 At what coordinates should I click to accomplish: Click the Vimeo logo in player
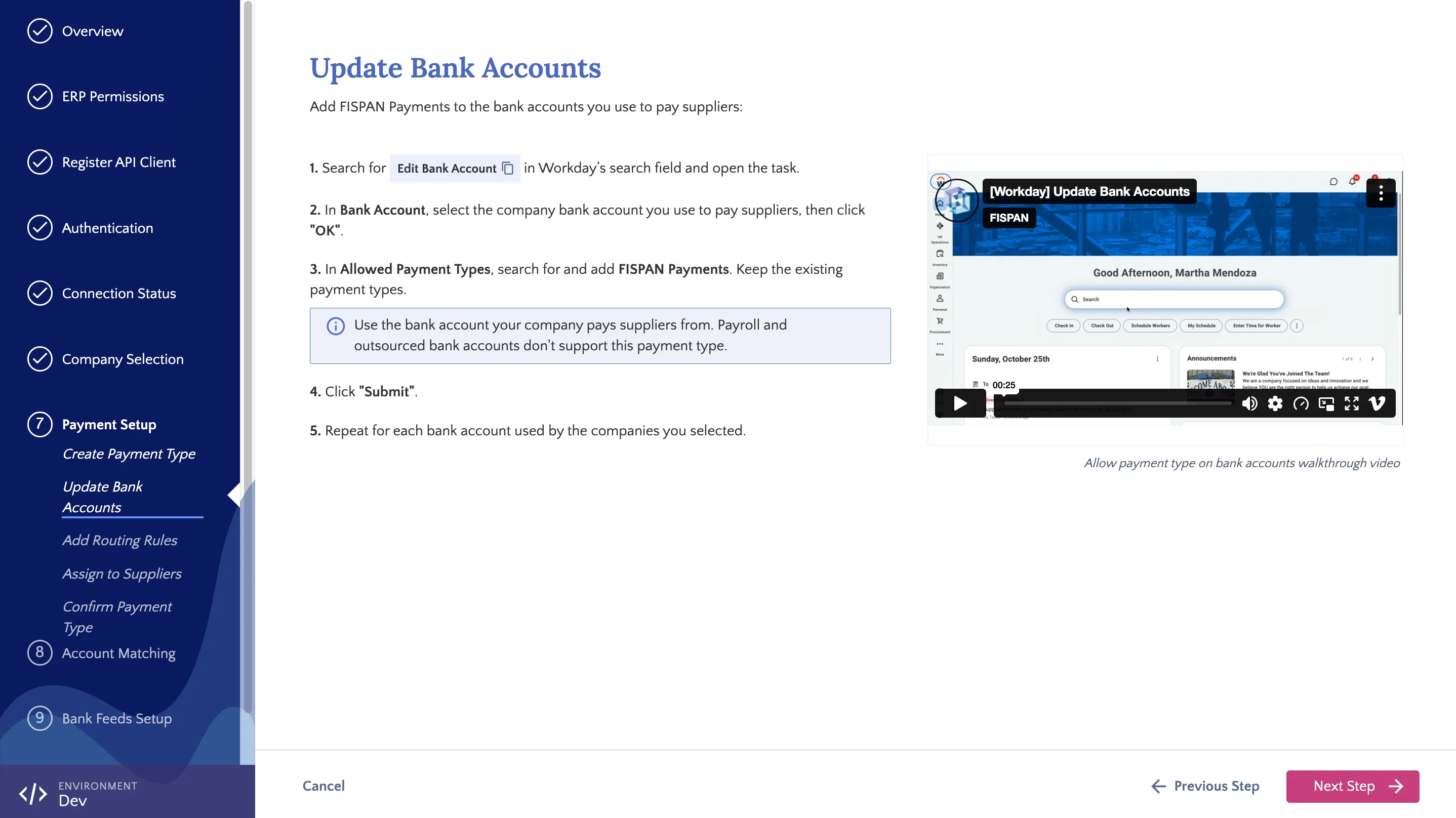(x=1377, y=403)
